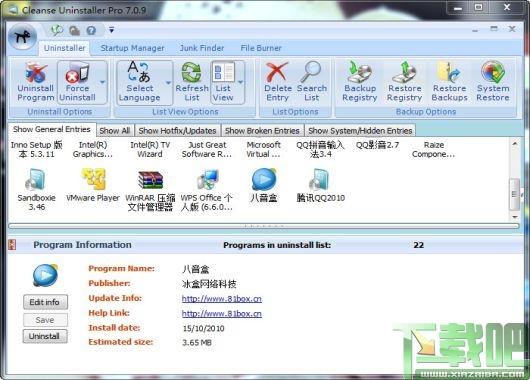Select the Sandboxie 3.46 program icon
530x380 pixels.
pyautogui.click(x=35, y=179)
